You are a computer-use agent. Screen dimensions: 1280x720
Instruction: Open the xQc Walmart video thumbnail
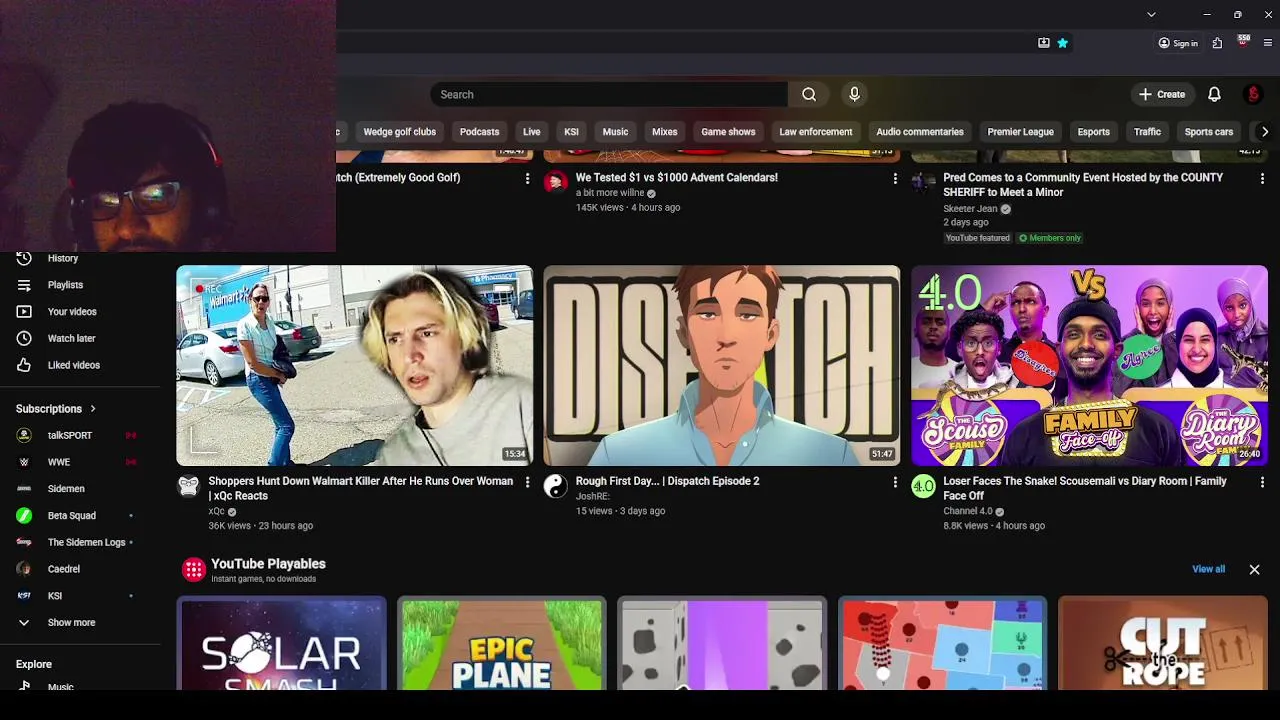(x=355, y=365)
